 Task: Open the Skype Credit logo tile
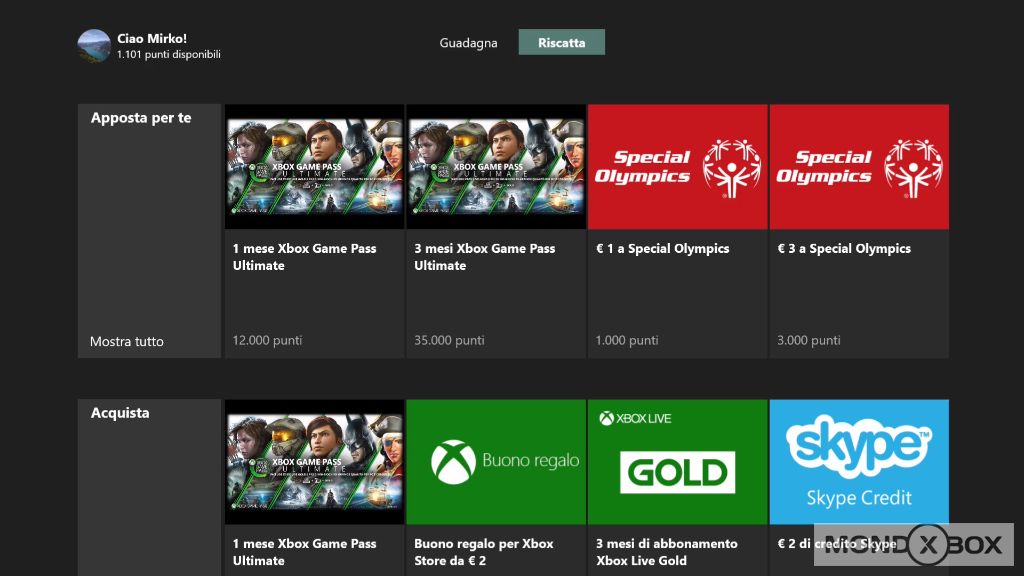coord(858,462)
